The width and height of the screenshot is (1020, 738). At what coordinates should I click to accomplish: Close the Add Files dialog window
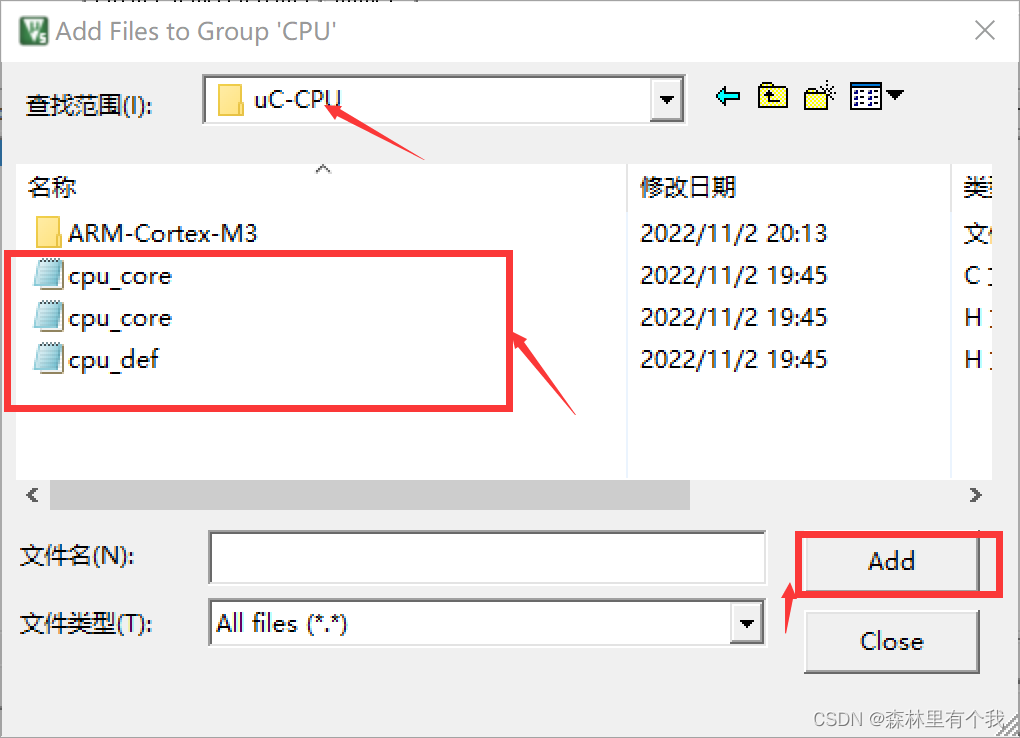[984, 30]
